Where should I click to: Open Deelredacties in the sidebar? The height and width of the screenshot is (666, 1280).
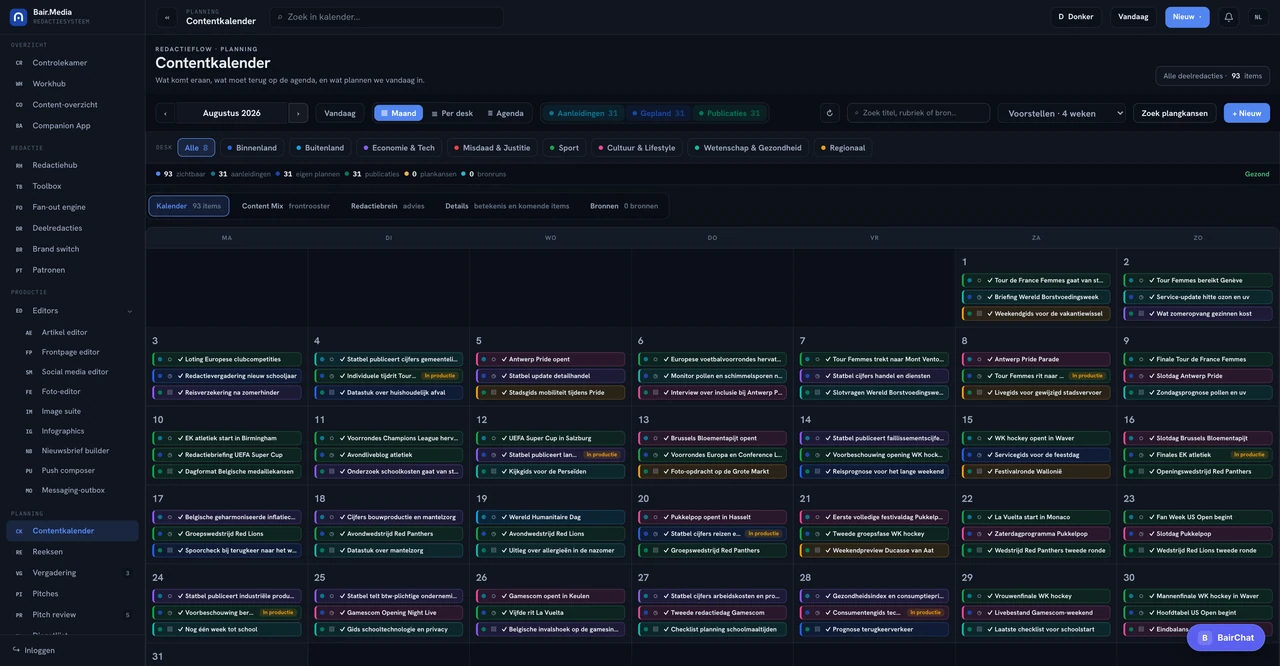pos(72,228)
